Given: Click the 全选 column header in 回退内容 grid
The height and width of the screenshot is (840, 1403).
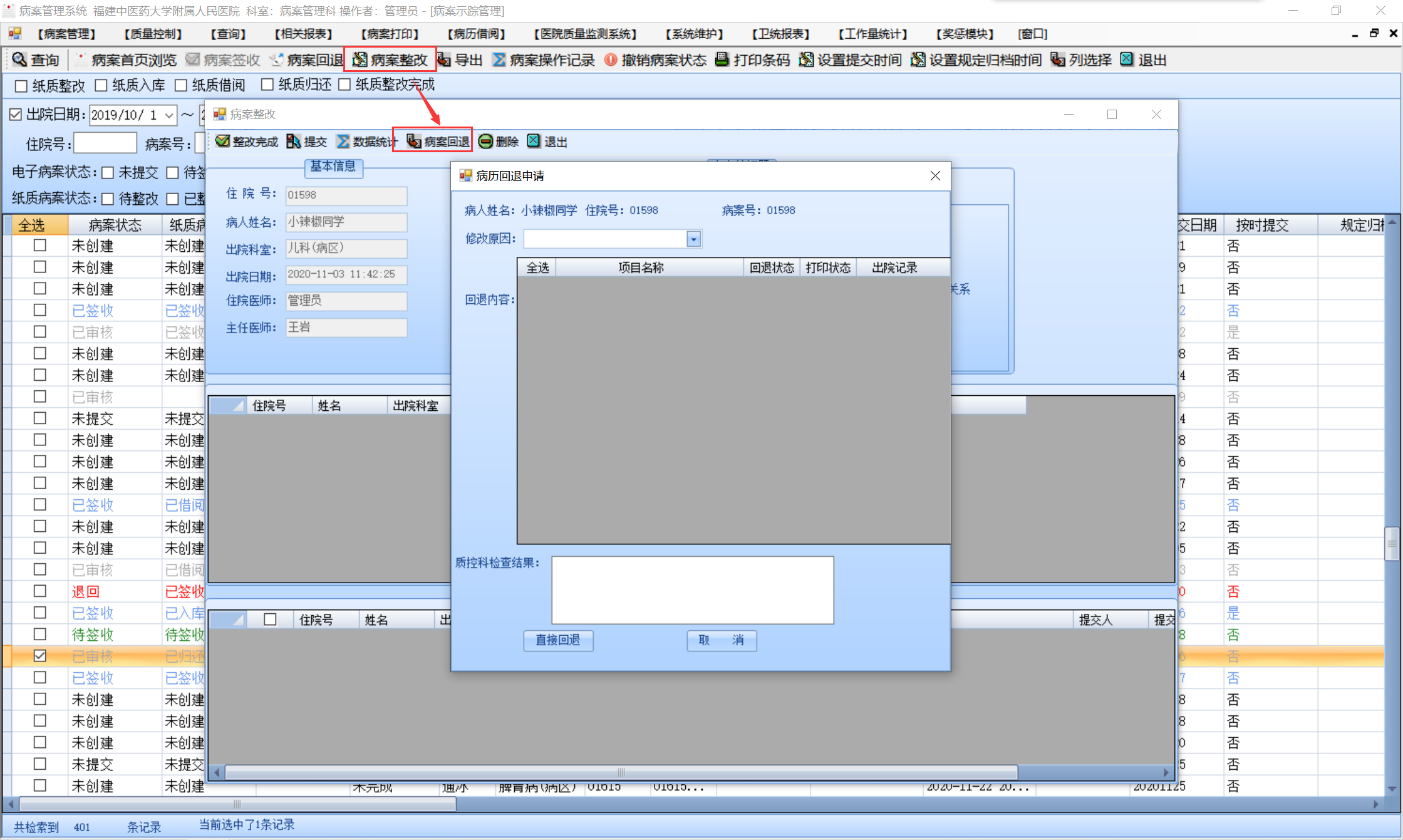Looking at the screenshot, I should [537, 268].
